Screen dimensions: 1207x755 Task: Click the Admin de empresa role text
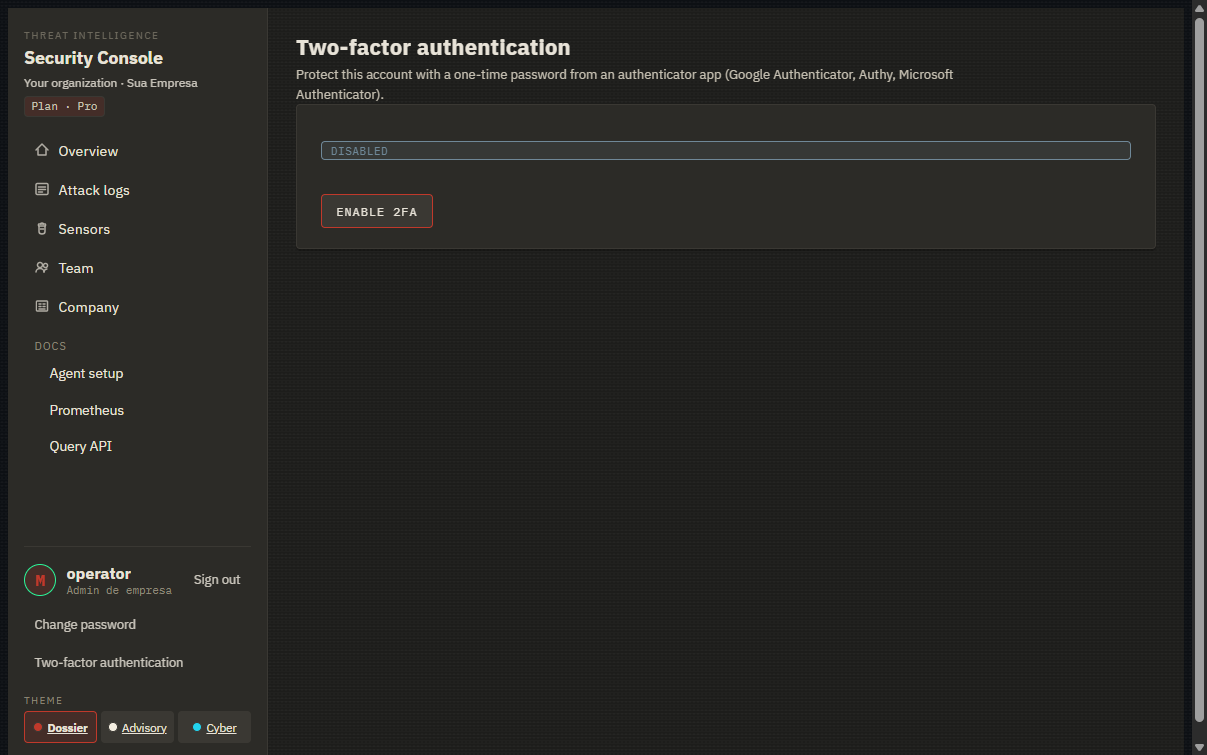119,591
